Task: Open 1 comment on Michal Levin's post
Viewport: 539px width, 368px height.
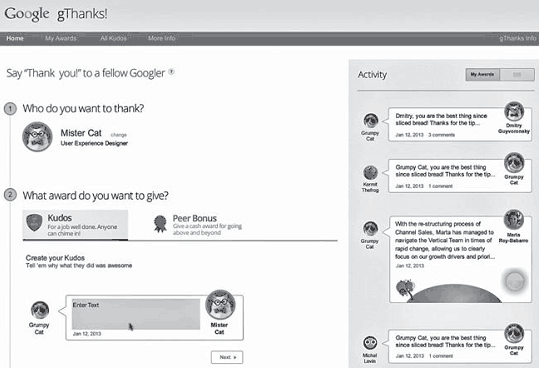Action: click(441, 356)
